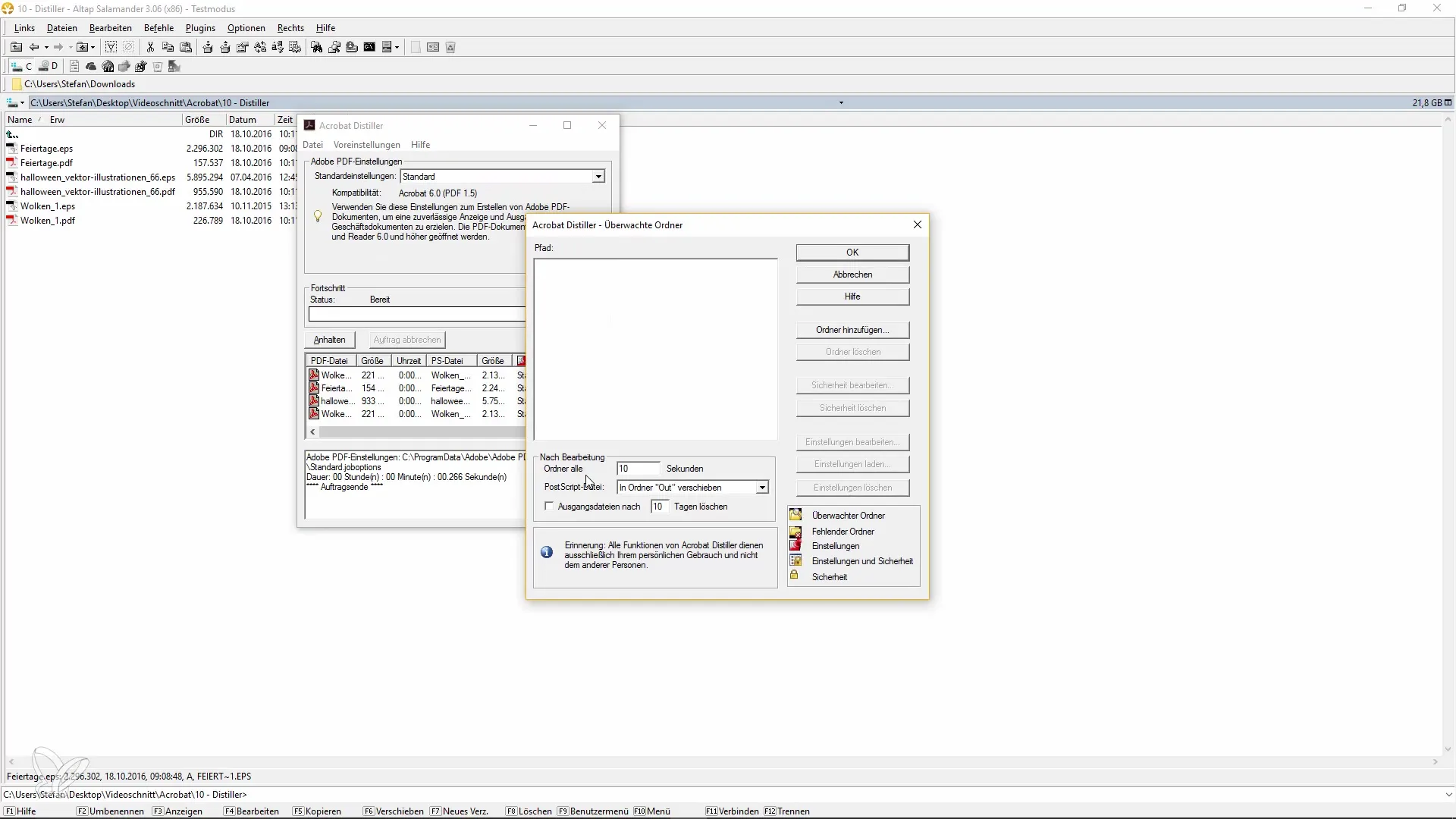Open Documents icon in drive bar
Viewport: 1456px width, 819px height.
click(x=74, y=67)
